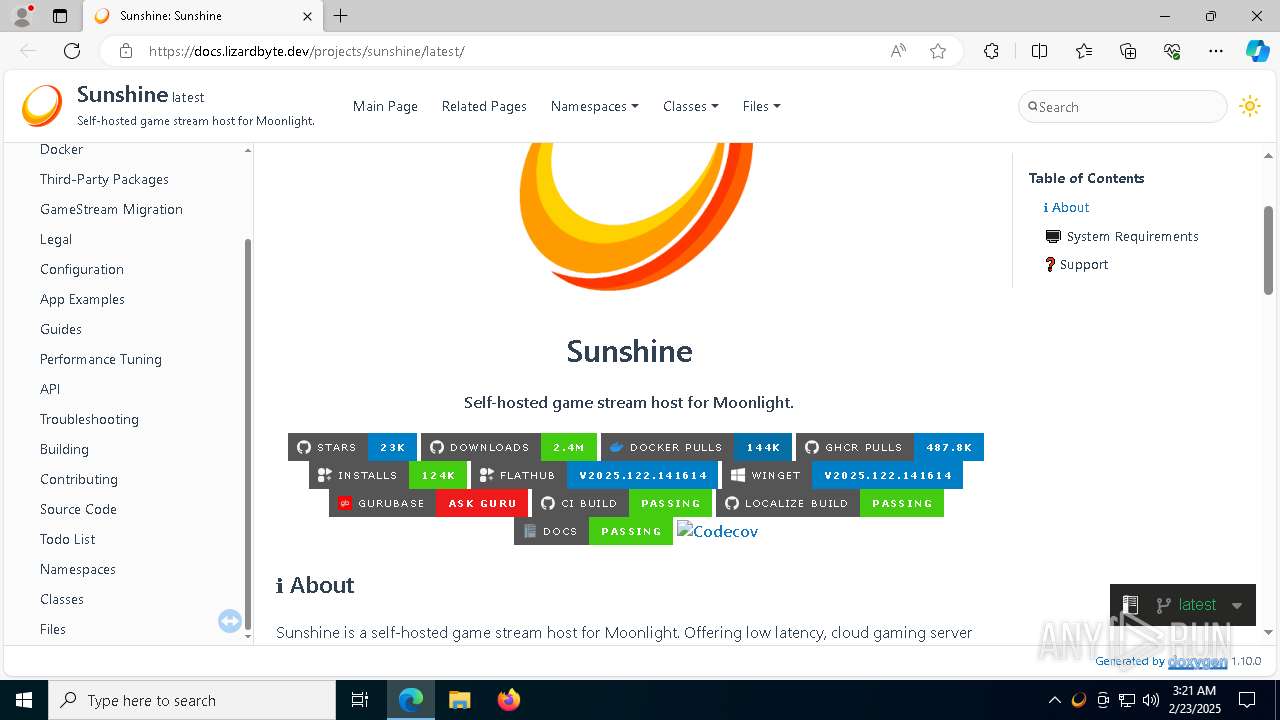Open GameStream Migration in the sidebar
1280x720 pixels.
(x=111, y=209)
